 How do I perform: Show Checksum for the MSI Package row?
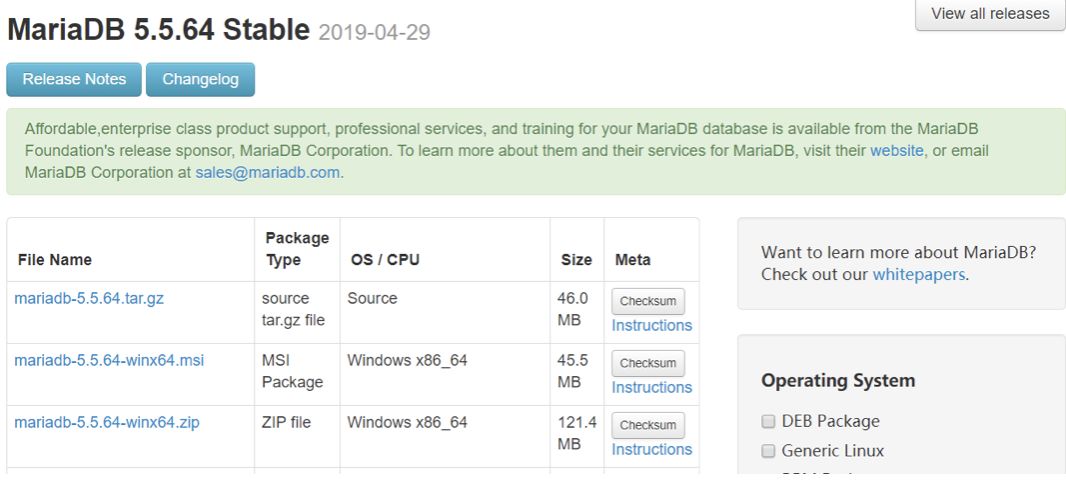(x=648, y=363)
